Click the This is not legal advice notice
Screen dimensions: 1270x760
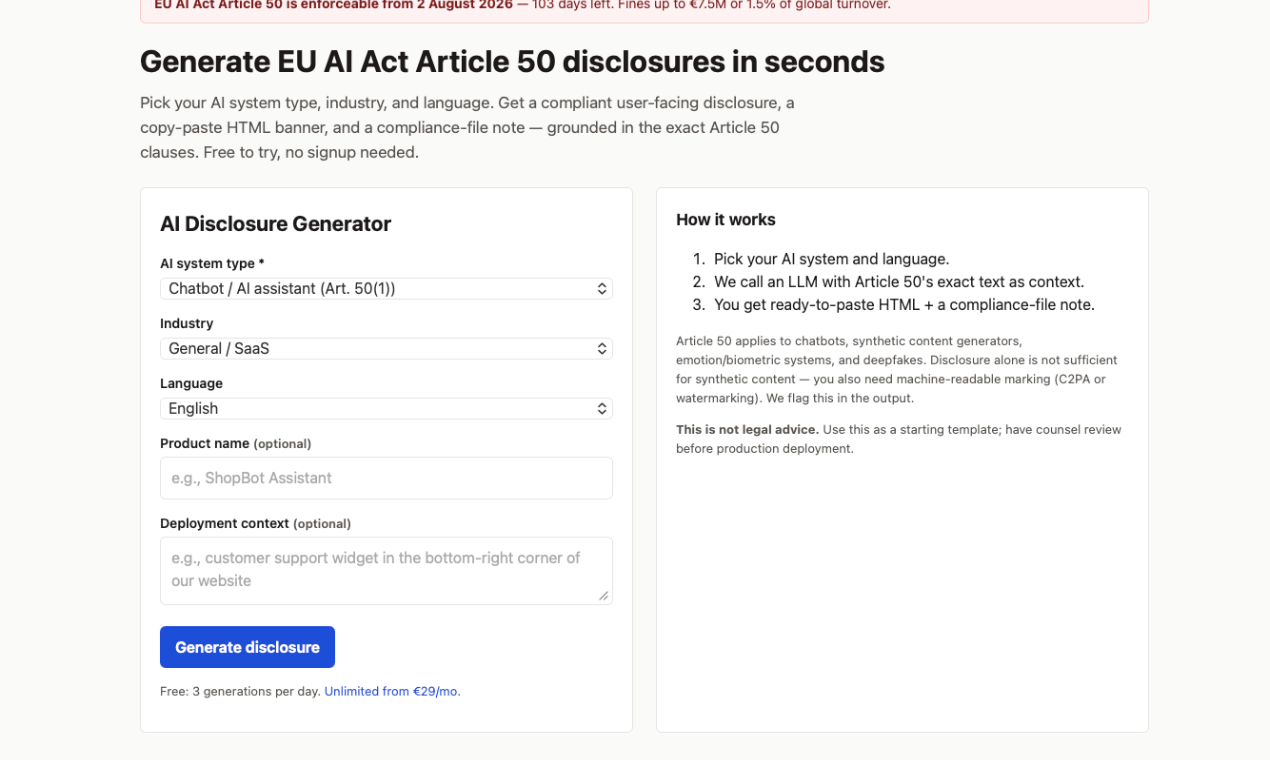tap(898, 438)
